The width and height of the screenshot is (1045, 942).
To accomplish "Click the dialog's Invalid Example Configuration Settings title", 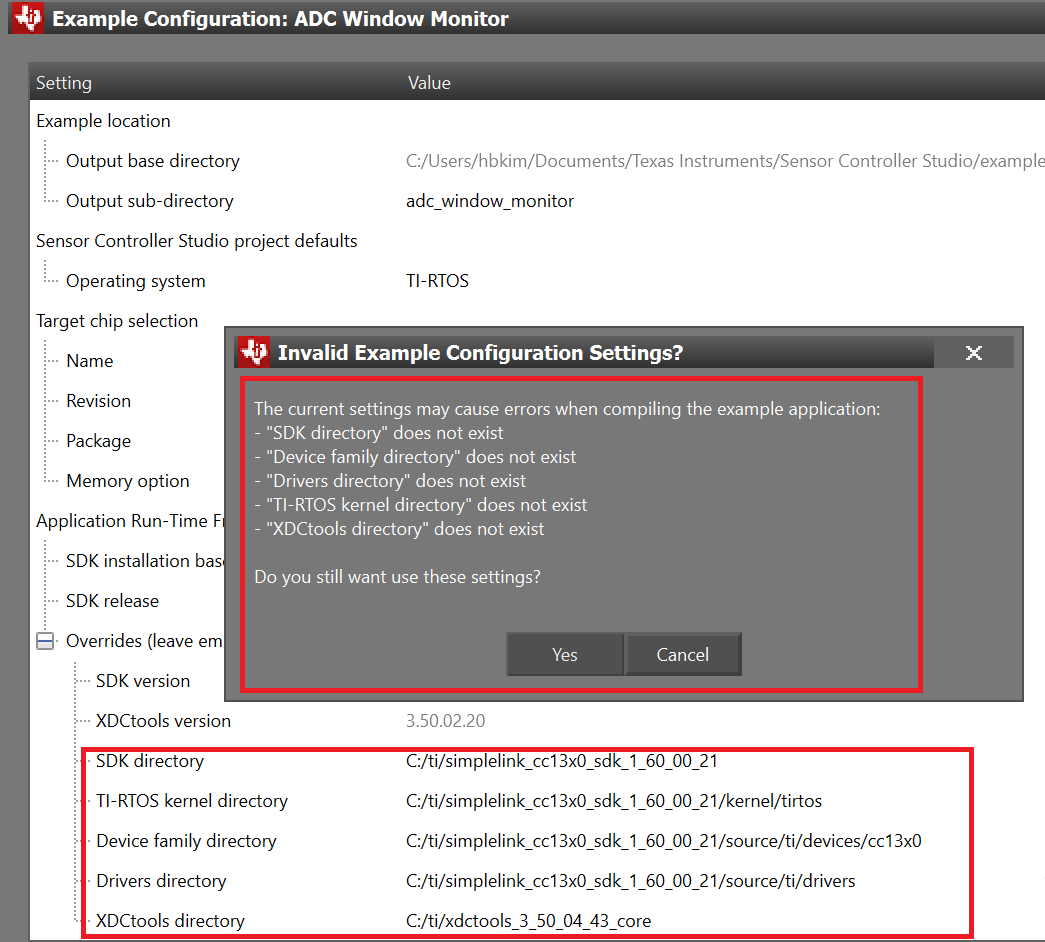I will 481,353.
